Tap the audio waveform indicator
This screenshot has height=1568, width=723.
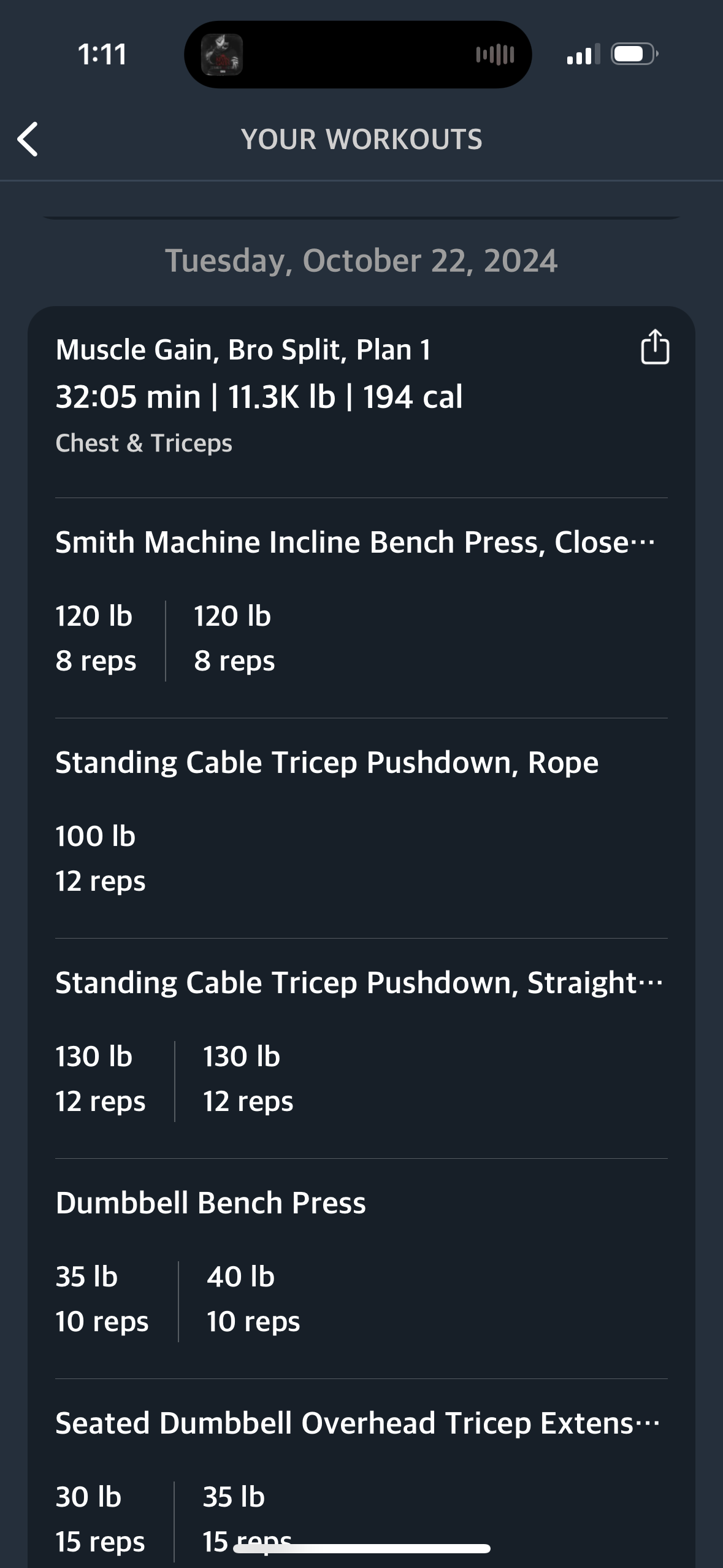point(495,55)
